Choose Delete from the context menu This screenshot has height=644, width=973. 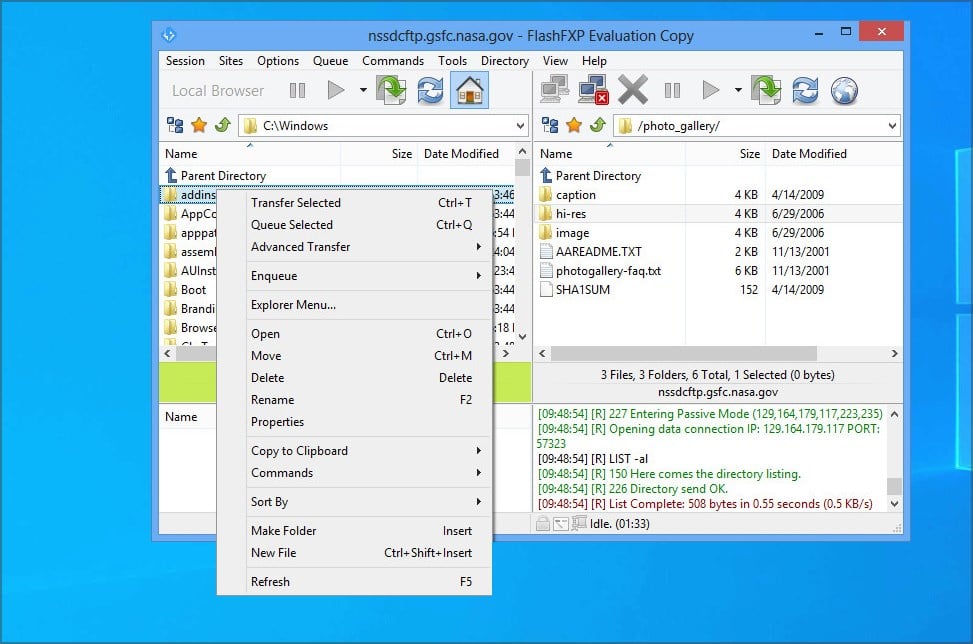354,378
